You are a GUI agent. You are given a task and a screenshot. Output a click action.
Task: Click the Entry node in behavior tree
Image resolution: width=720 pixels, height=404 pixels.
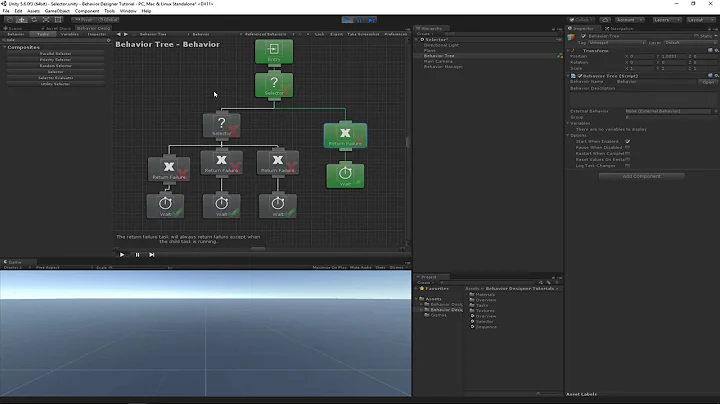[x=274, y=52]
